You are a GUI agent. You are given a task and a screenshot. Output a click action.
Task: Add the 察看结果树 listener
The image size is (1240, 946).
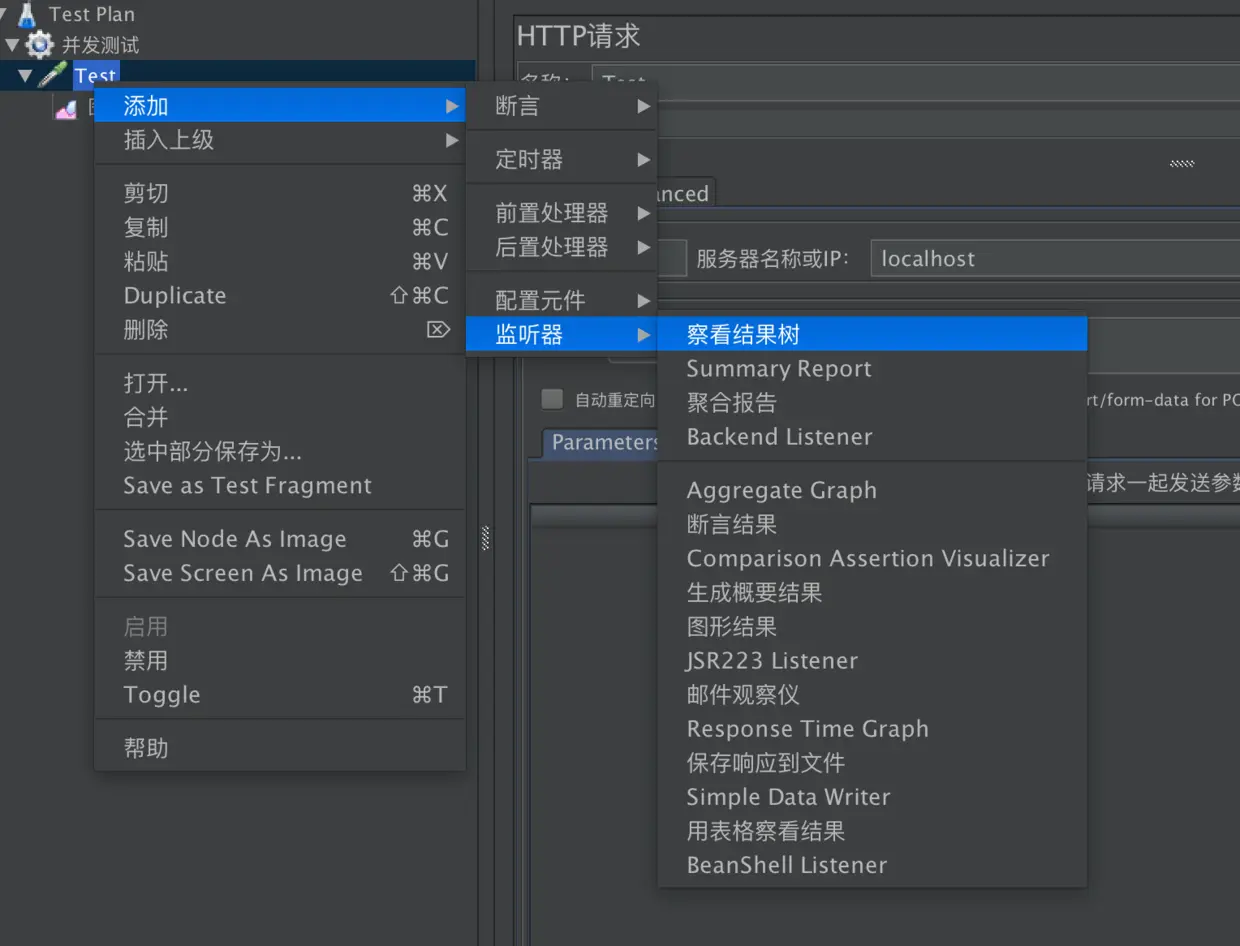872,334
